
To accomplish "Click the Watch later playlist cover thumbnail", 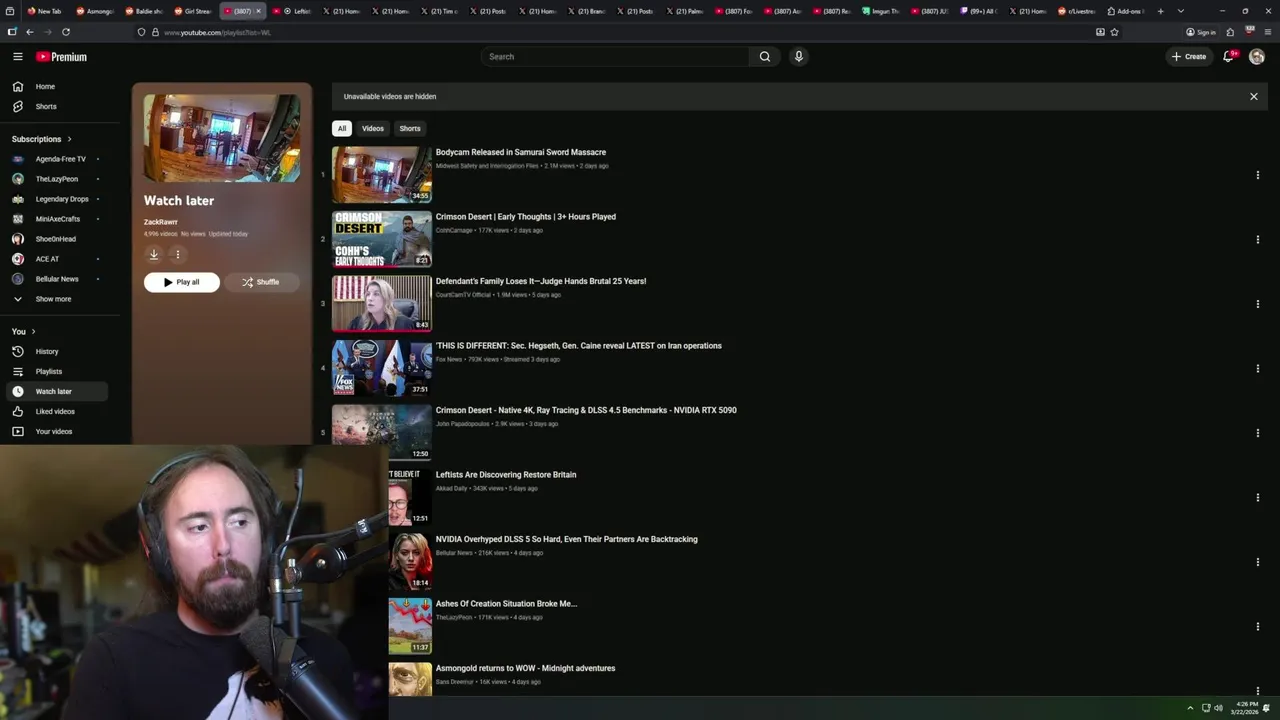I will point(221,138).
